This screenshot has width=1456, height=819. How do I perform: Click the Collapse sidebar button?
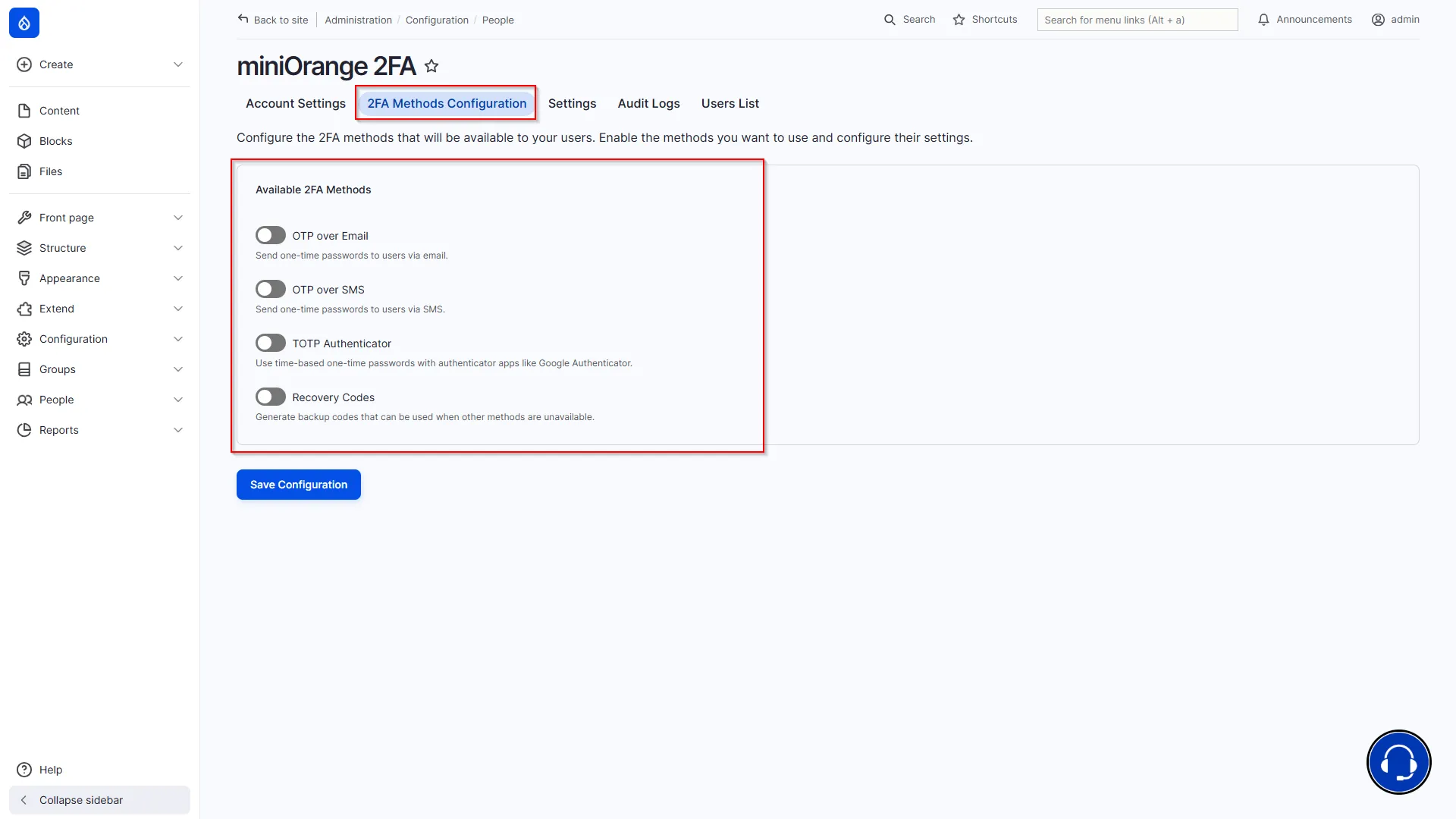coord(99,800)
